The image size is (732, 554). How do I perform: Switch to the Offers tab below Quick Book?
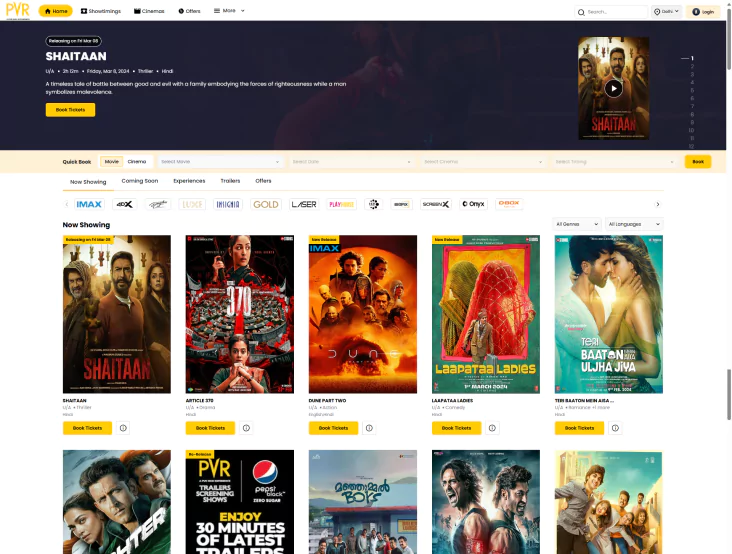pyautogui.click(x=263, y=181)
